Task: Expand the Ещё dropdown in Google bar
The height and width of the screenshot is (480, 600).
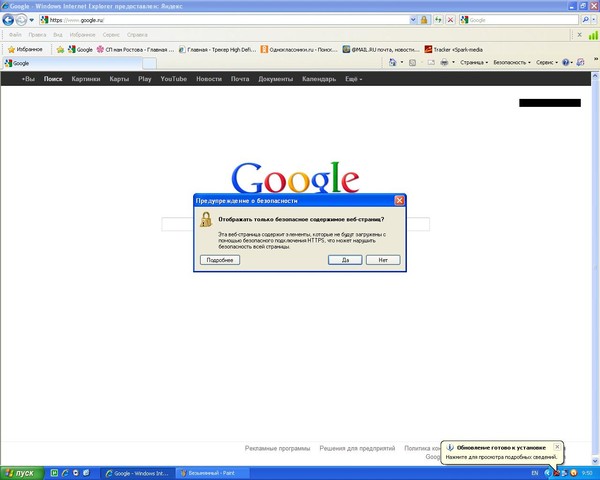Action: (354, 79)
